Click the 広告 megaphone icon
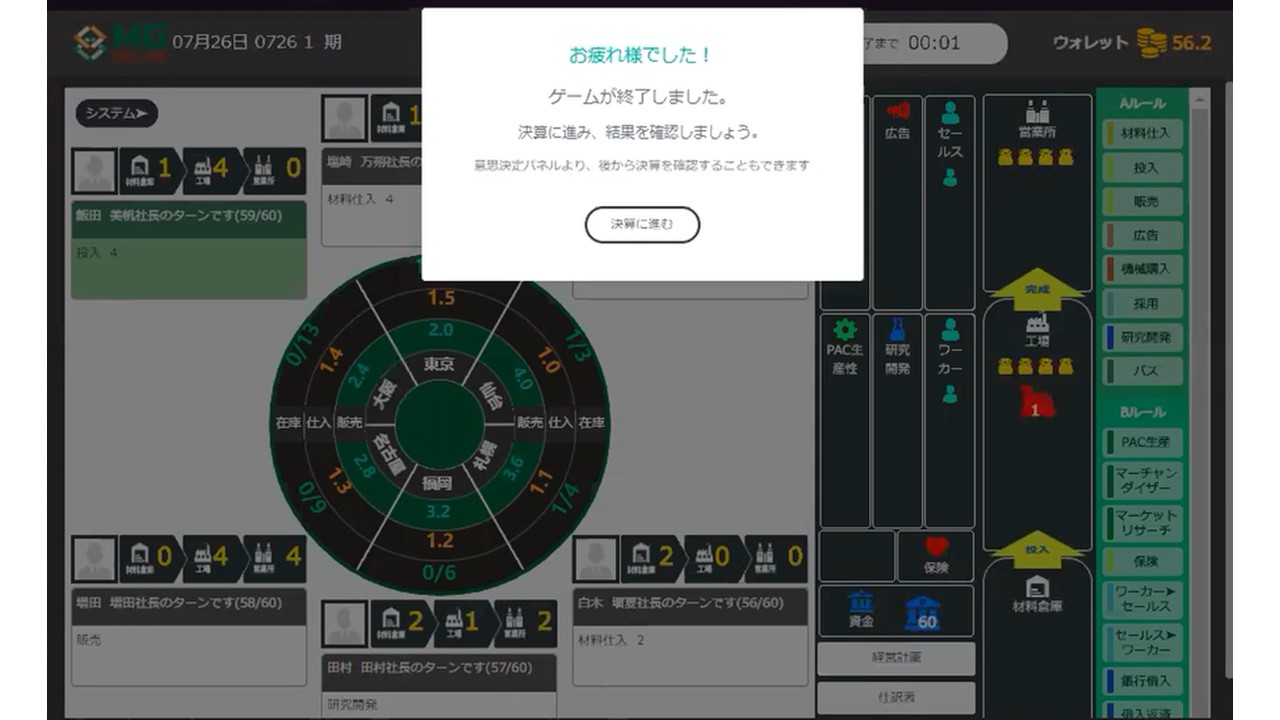This screenshot has width=1280, height=720. [897, 111]
